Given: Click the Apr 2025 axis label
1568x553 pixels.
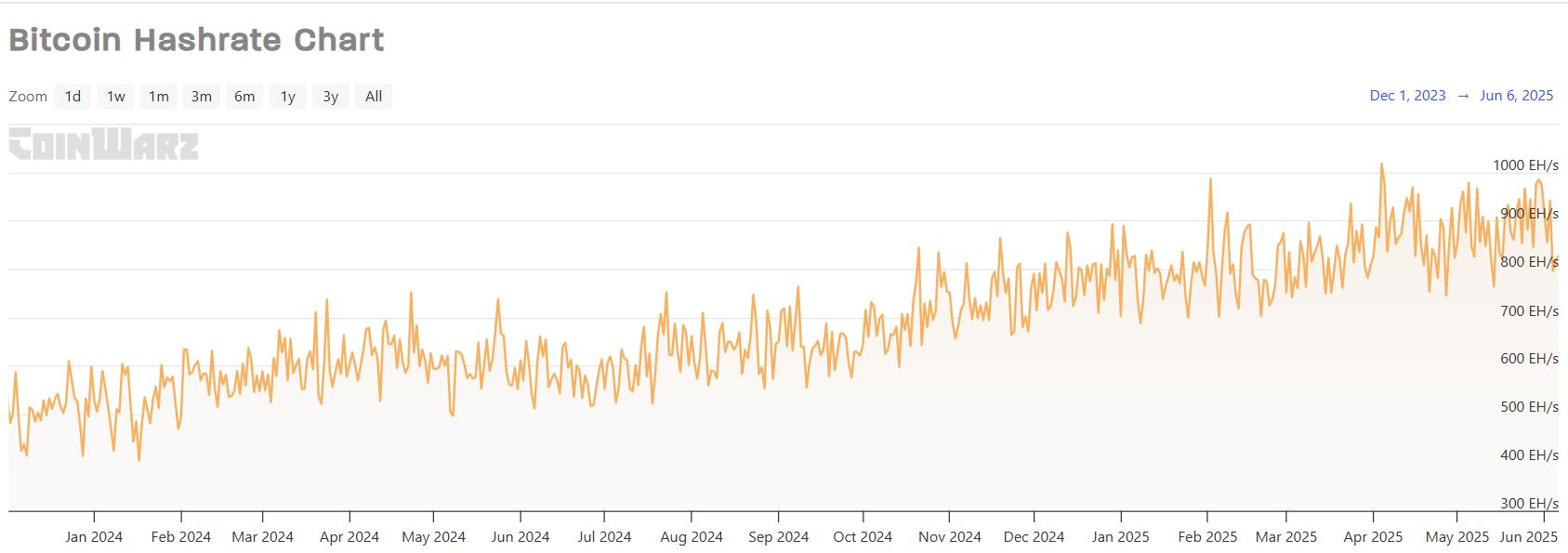Looking at the screenshot, I should point(1373,536).
